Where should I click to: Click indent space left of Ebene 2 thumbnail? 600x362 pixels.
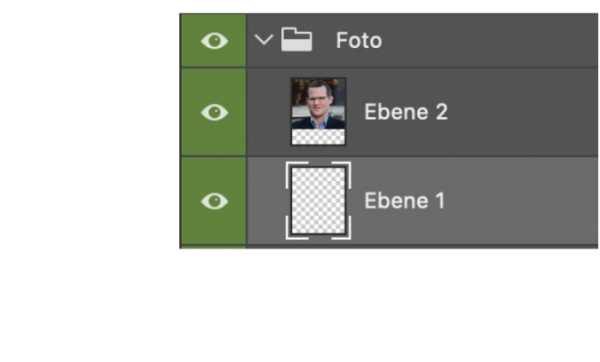point(269,112)
